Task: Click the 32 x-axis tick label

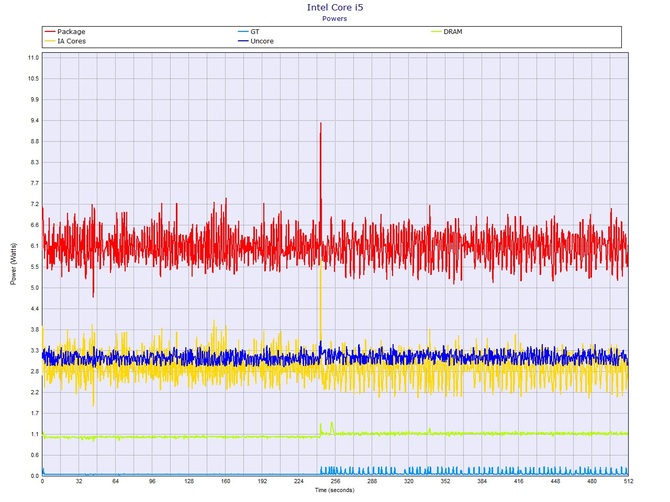Action: pyautogui.click(x=79, y=481)
